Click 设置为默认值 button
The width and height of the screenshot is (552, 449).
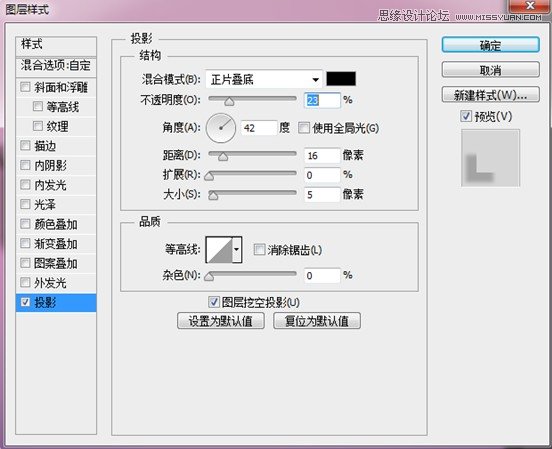coord(221,321)
